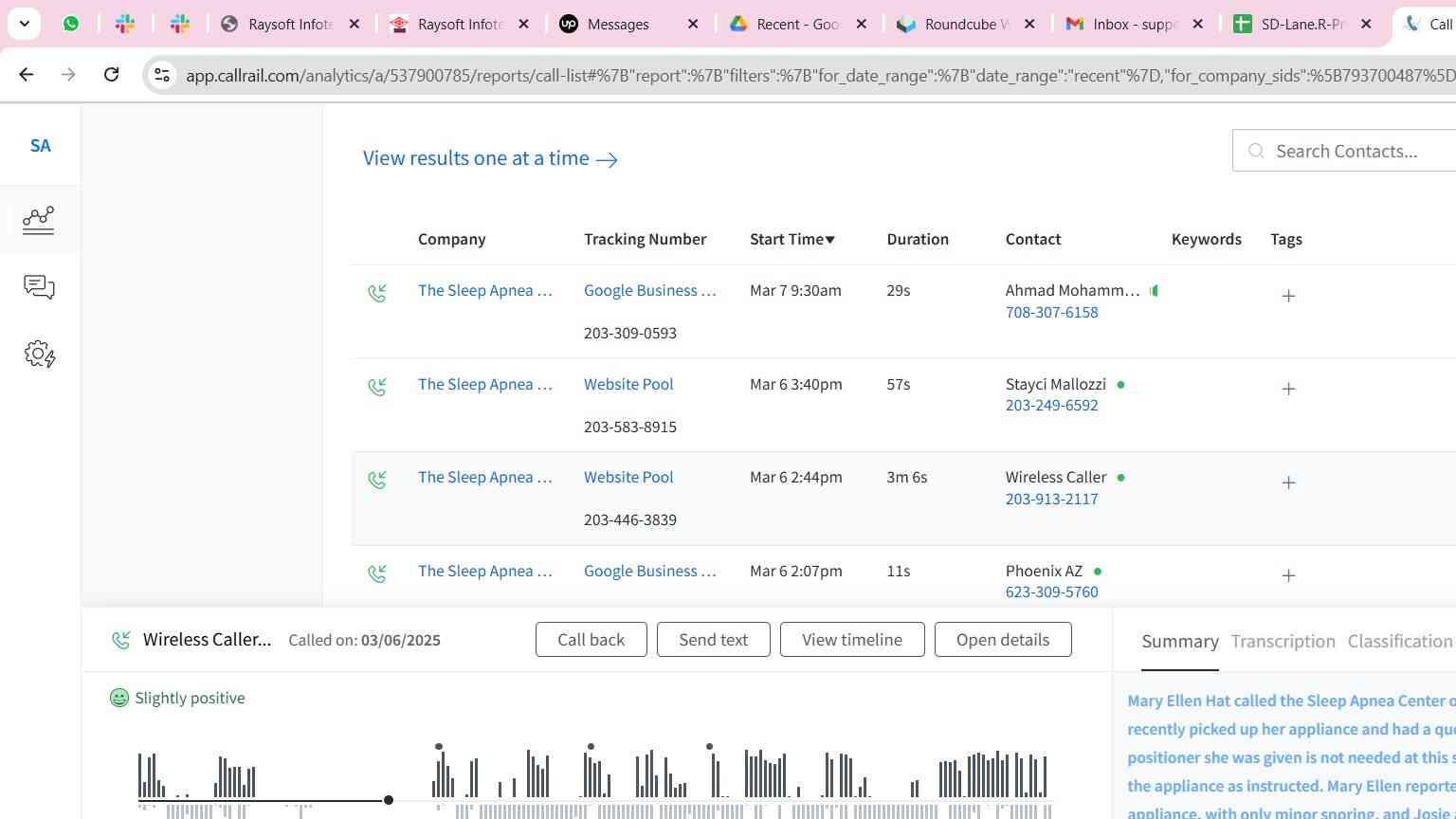Viewport: 1456px width, 819px height.
Task: Open phone number 623-309-5760 link
Action: pyautogui.click(x=1052, y=591)
